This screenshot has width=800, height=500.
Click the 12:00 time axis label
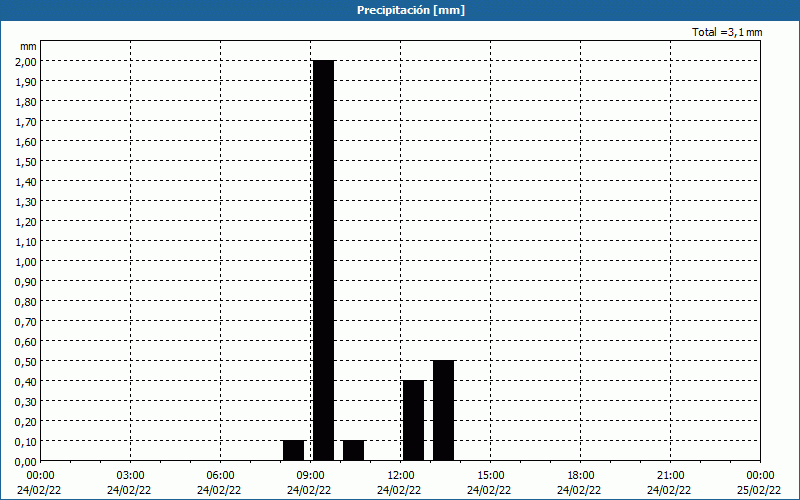point(401,476)
